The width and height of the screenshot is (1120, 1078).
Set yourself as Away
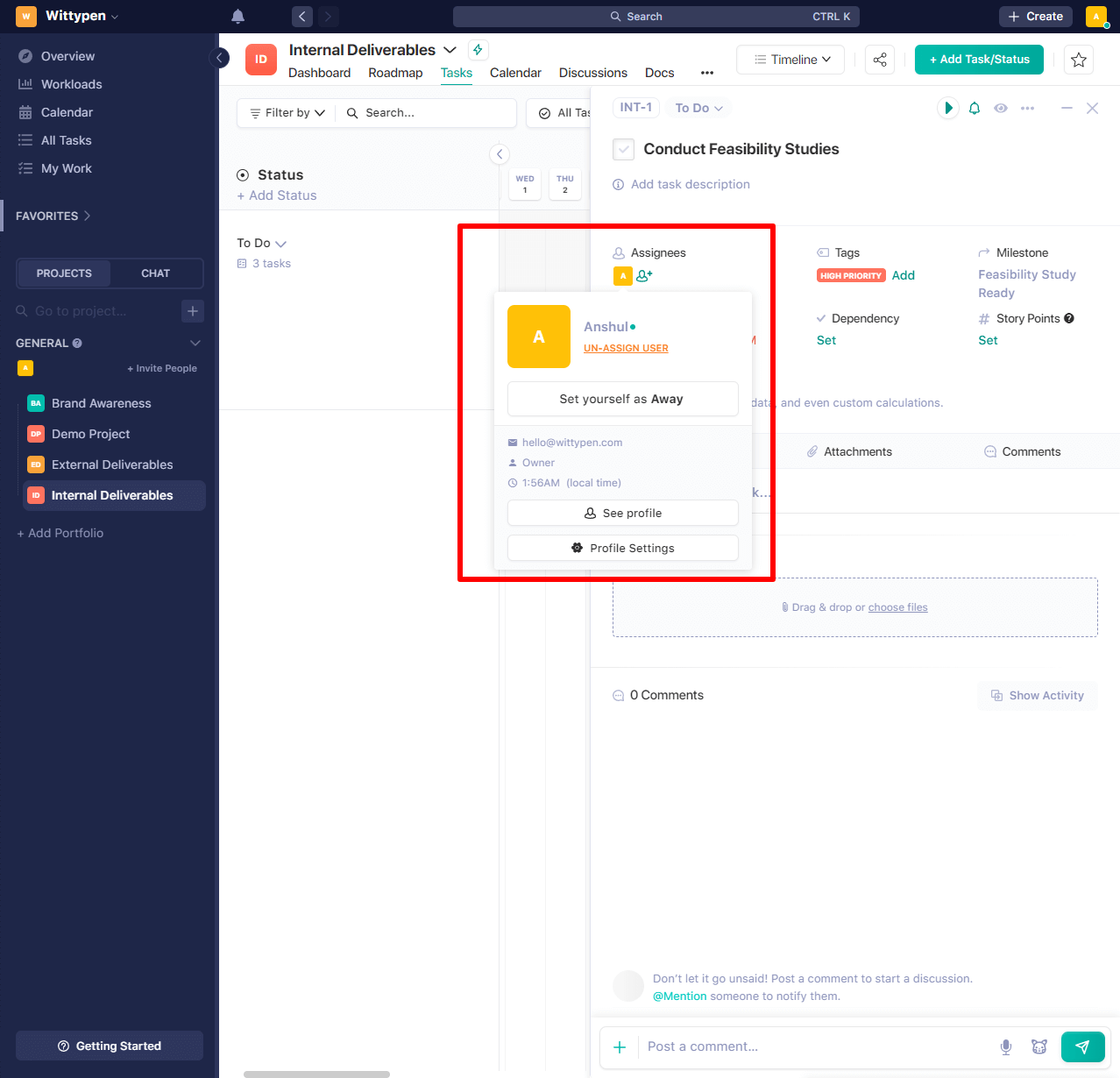pos(622,399)
